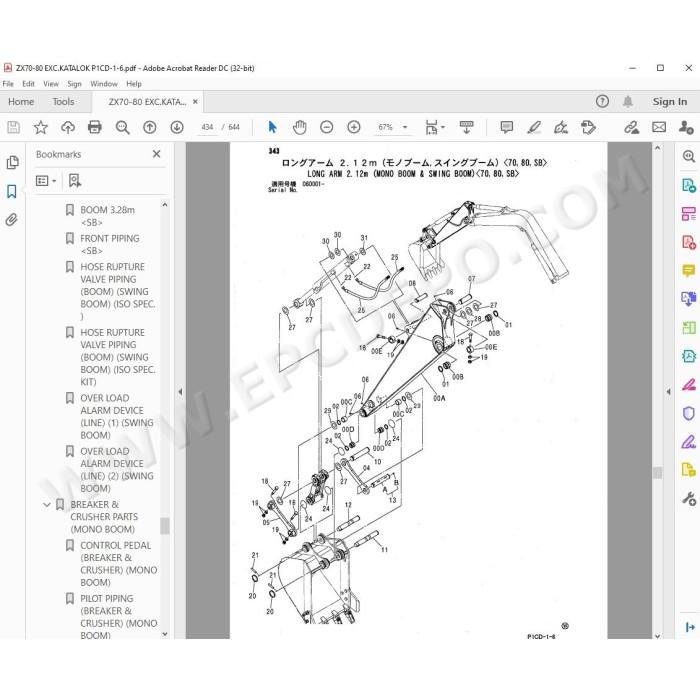Collapse the right tools pane

coord(668,392)
